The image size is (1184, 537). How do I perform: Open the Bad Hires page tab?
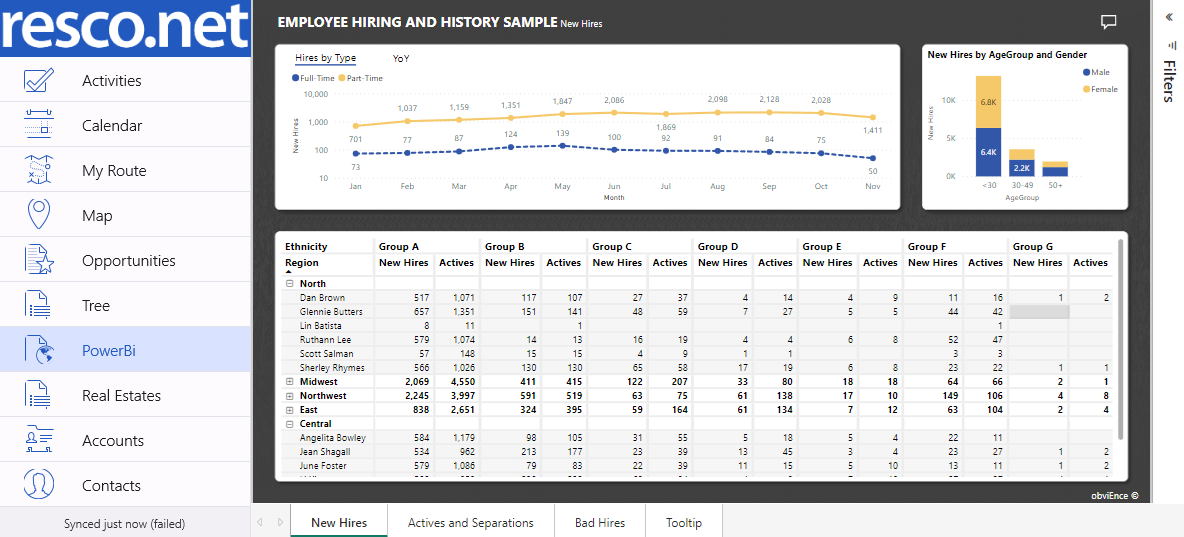(x=600, y=522)
